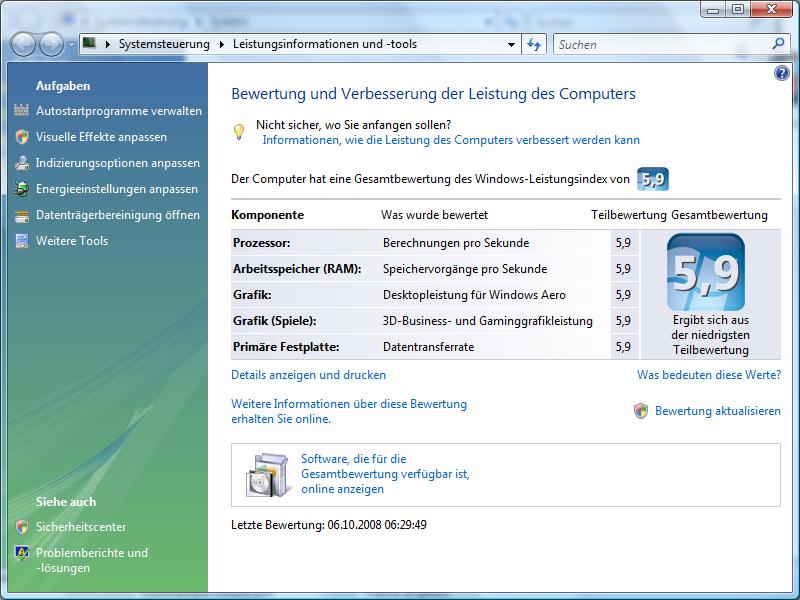Click the light bulb tip icon
The image size is (800, 600).
tap(239, 132)
